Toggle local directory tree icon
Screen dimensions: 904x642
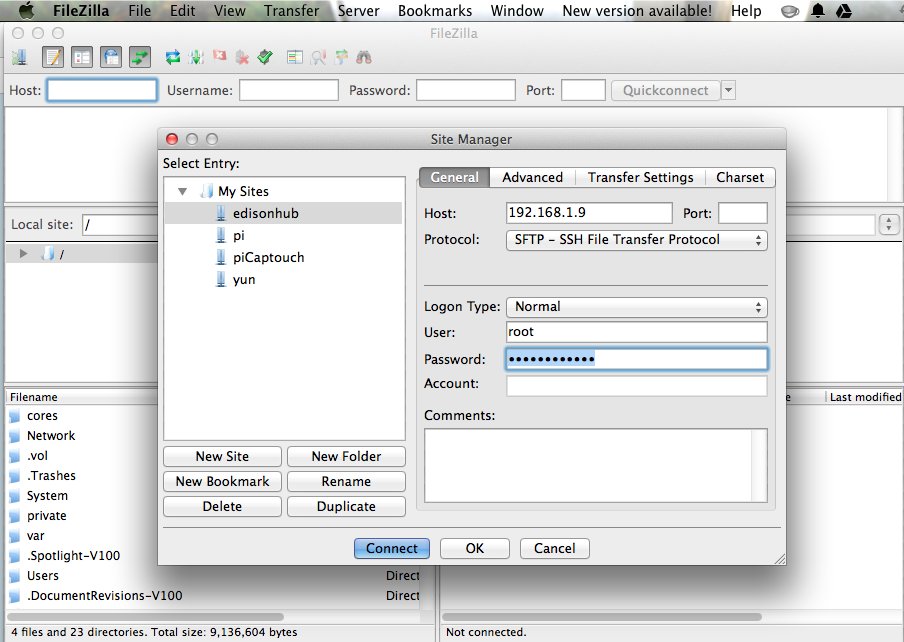(x=82, y=57)
